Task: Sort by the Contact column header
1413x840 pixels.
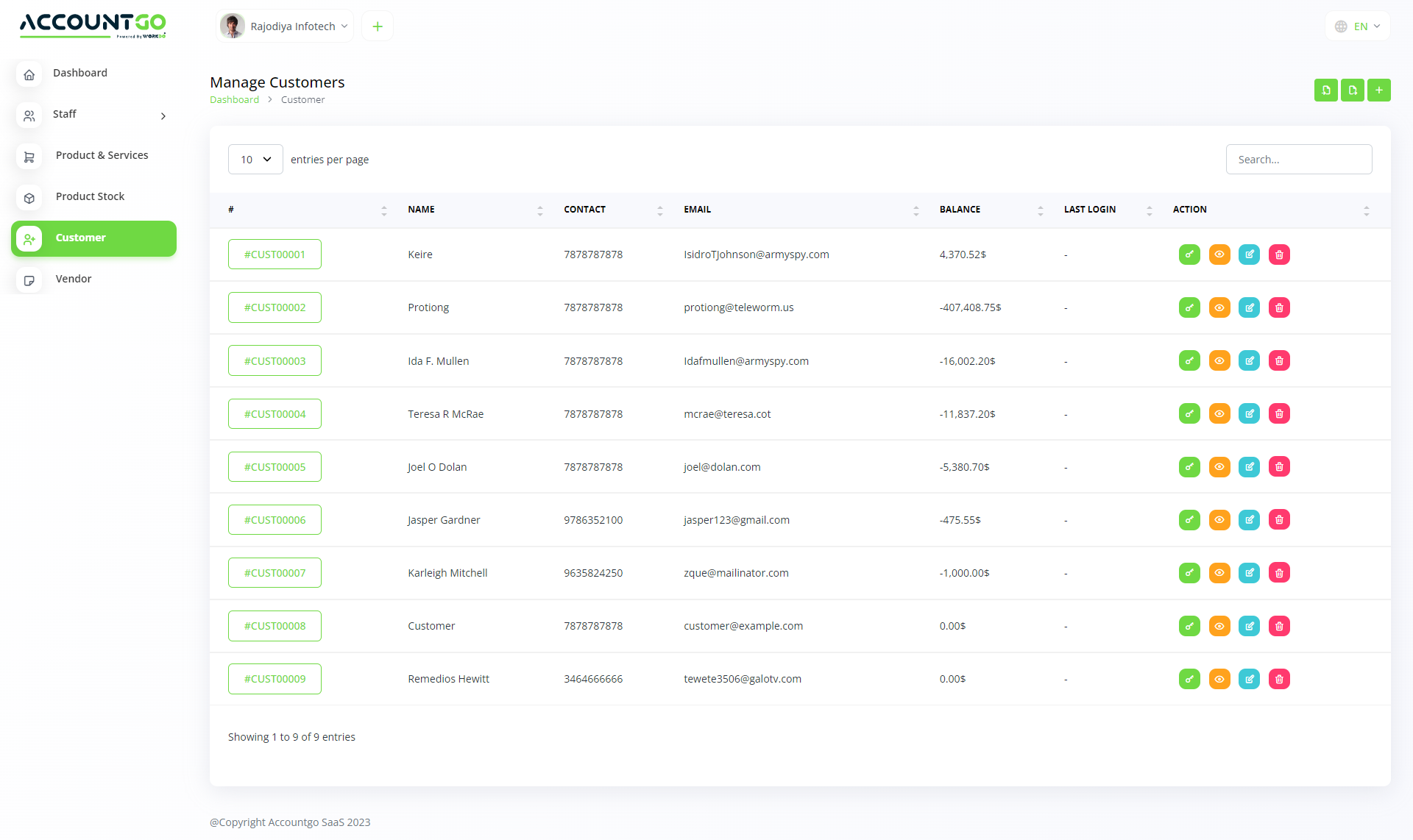Action: (x=613, y=210)
